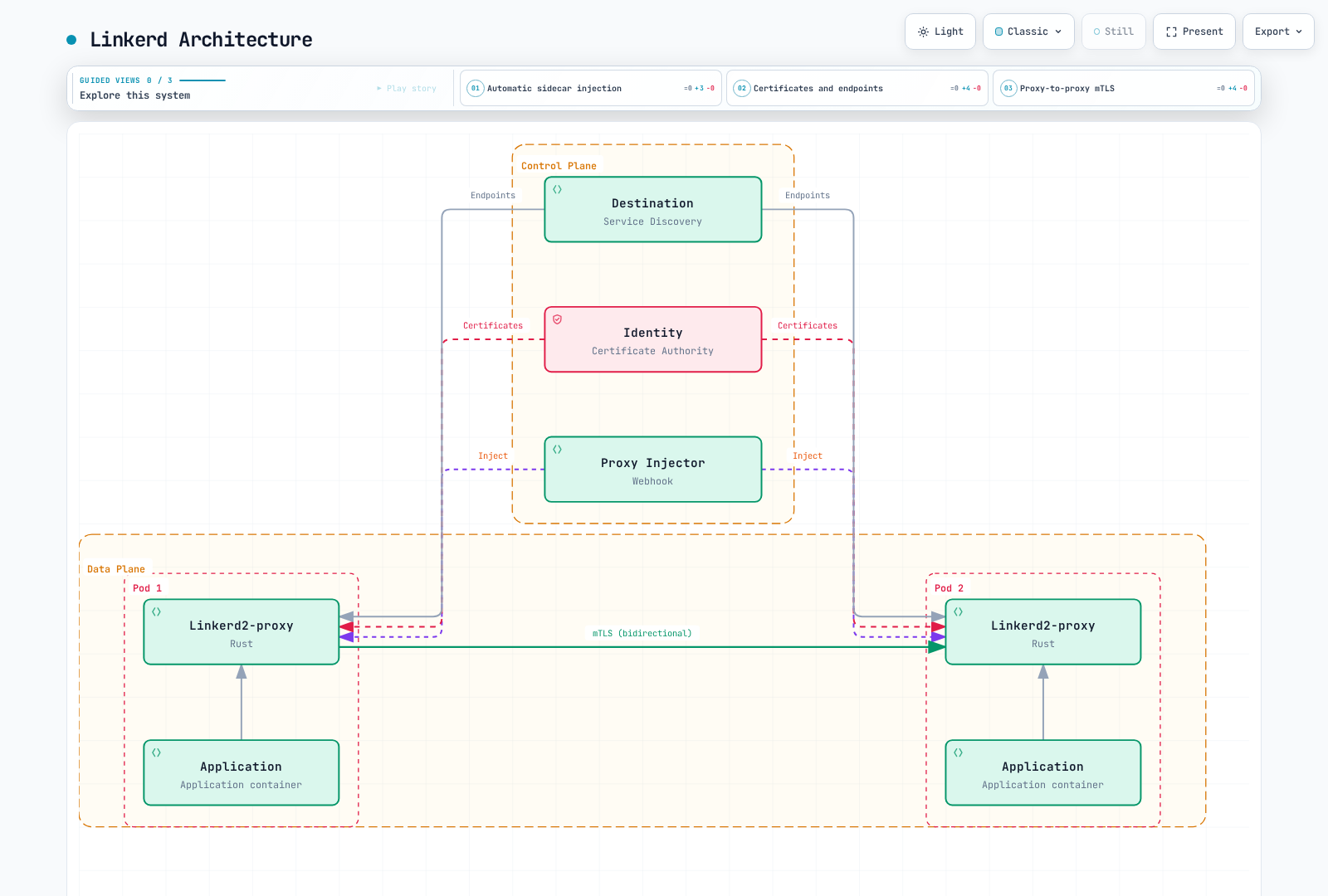Screen dimensions: 1328x896
Task: Open guided view Proxy-to-proxy mTLS
Action: (x=1124, y=88)
